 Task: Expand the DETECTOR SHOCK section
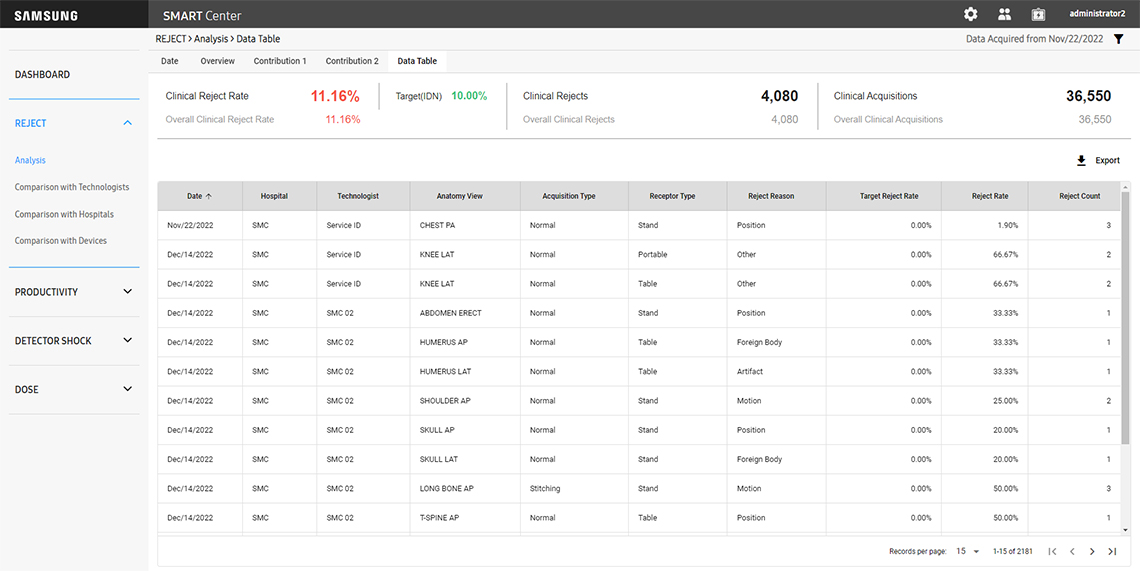coord(127,341)
